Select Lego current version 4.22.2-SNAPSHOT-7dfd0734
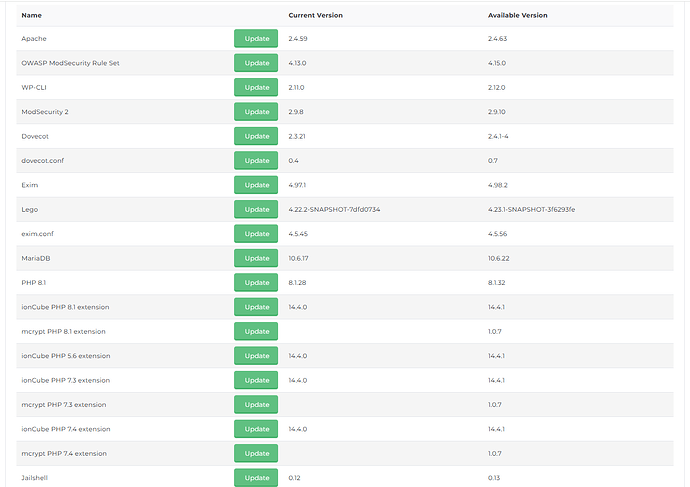The width and height of the screenshot is (690, 487). [334, 209]
